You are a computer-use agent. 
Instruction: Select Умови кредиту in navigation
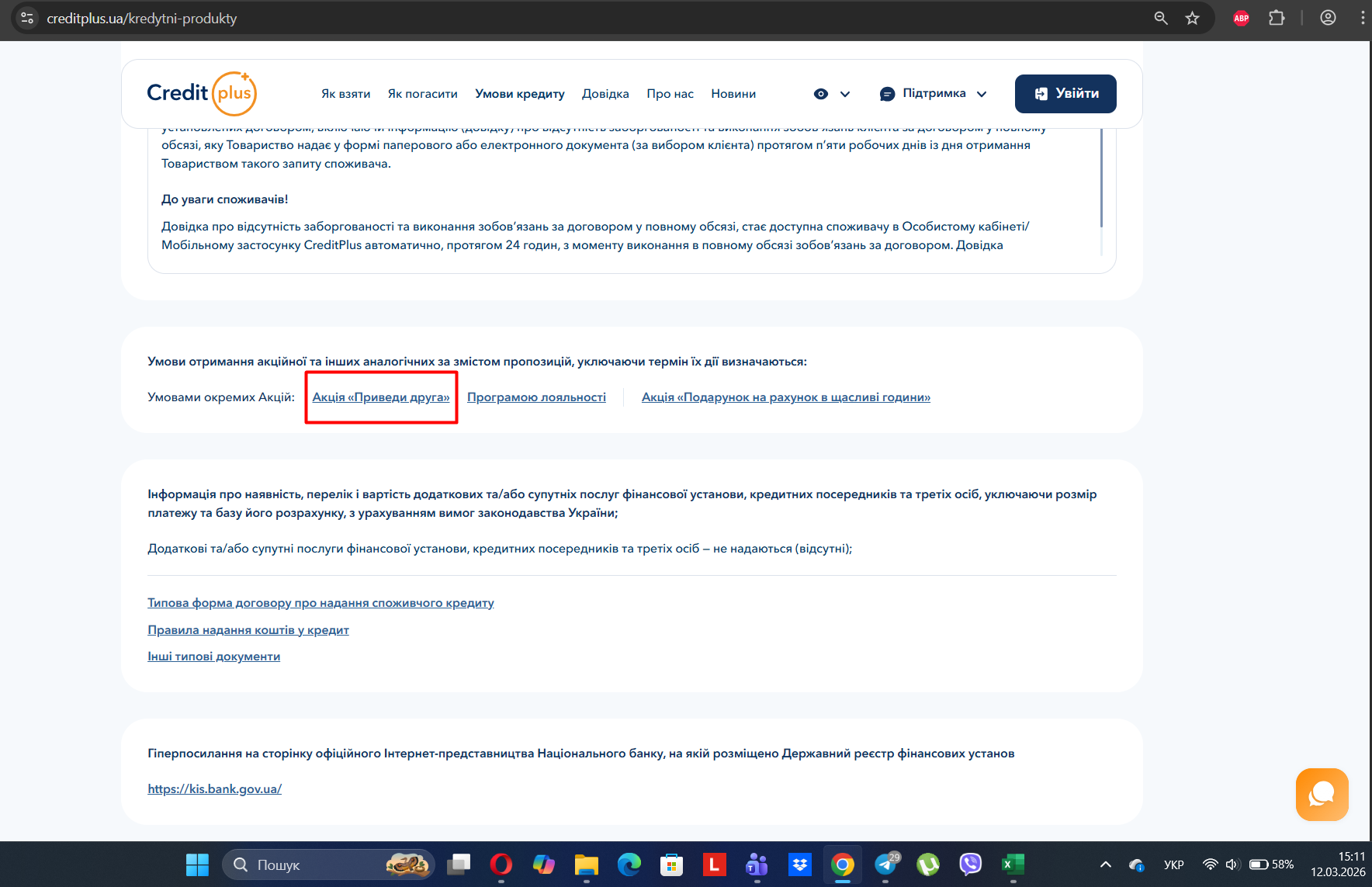[520, 94]
